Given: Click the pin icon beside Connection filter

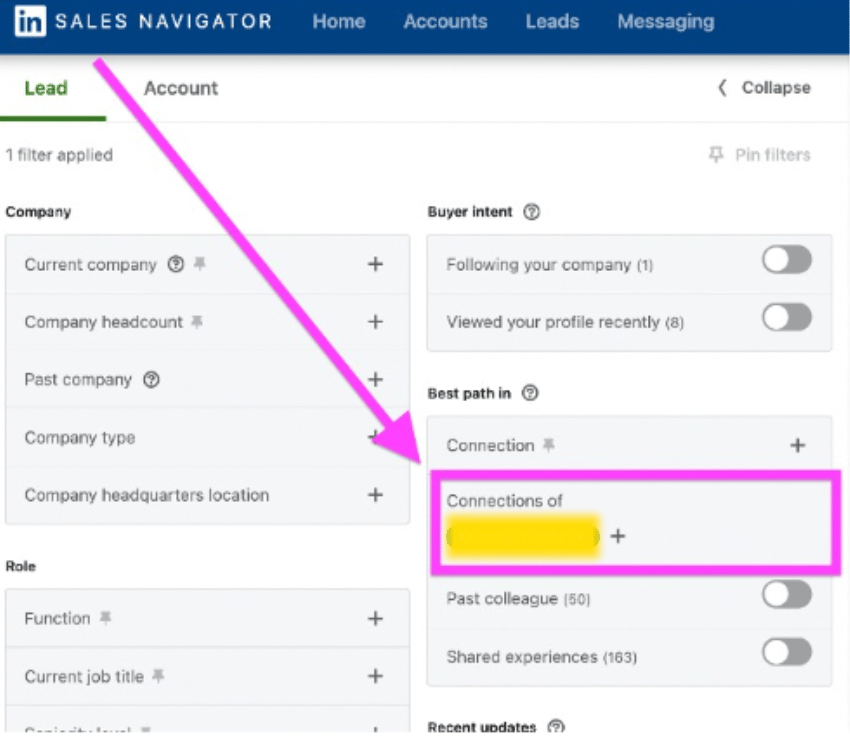Looking at the screenshot, I should (x=549, y=445).
